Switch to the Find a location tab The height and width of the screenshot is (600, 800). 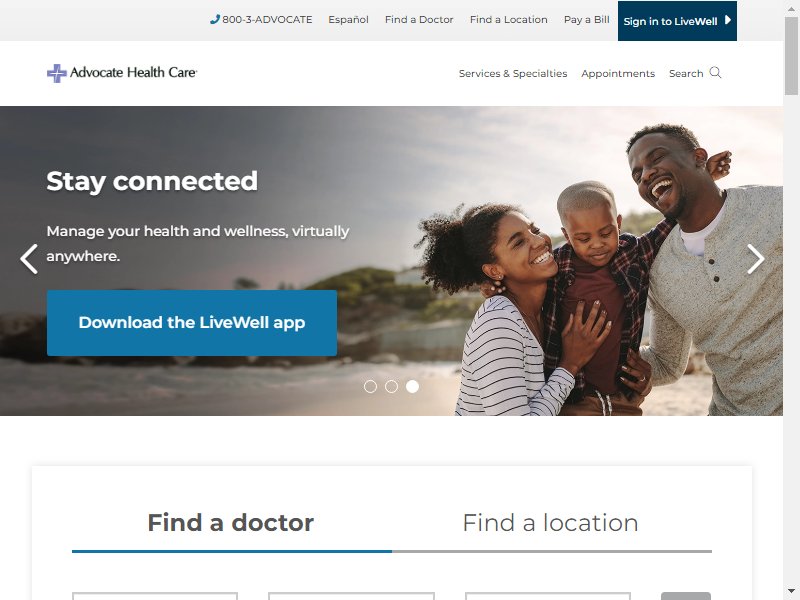(x=551, y=523)
